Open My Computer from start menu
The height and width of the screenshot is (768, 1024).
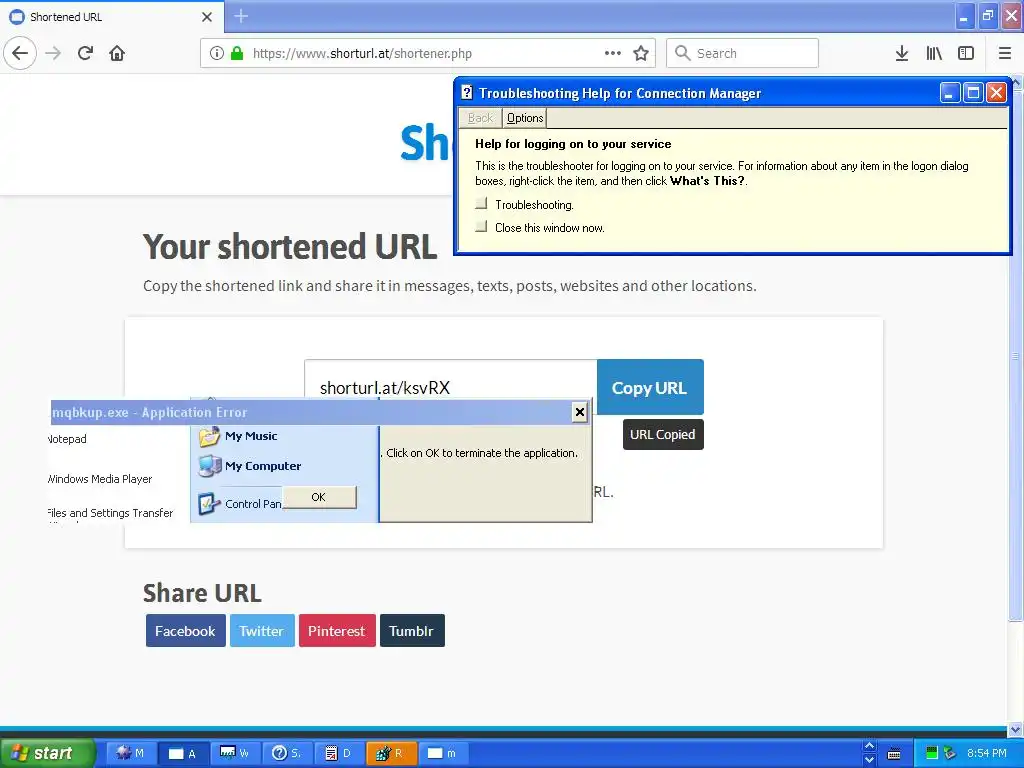250,466
